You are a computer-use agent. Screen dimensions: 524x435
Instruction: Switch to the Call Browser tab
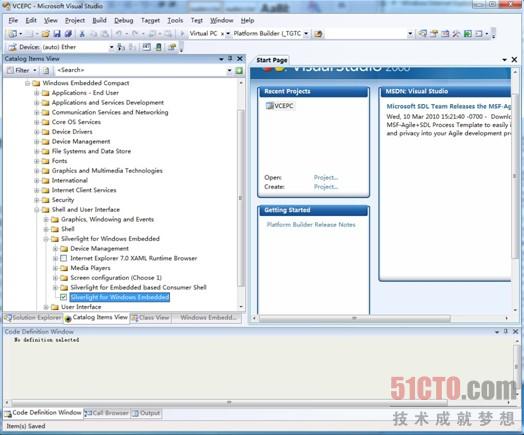tap(106, 413)
